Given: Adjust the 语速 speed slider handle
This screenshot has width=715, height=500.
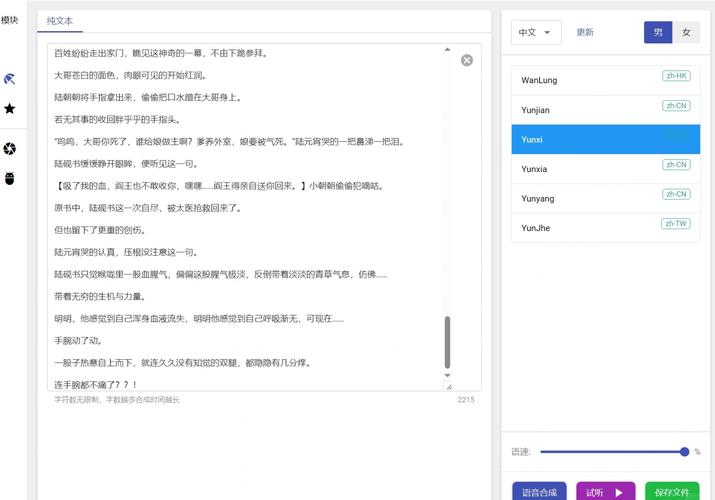Looking at the screenshot, I should click(x=684, y=452).
